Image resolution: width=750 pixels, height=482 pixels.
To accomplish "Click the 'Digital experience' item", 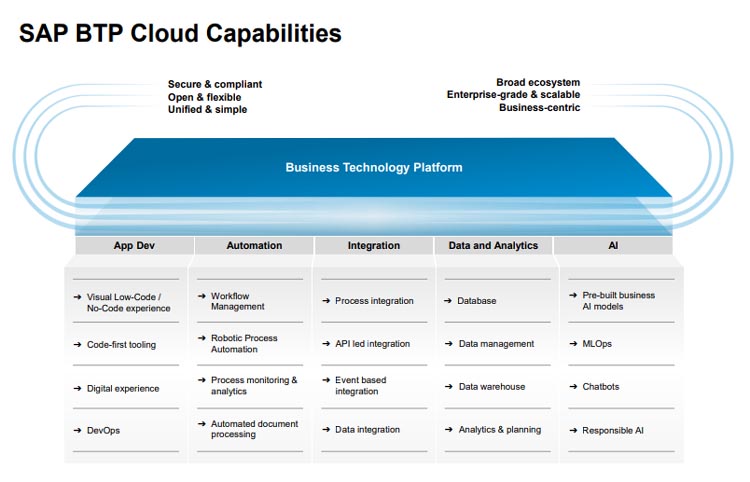I will point(123,388).
